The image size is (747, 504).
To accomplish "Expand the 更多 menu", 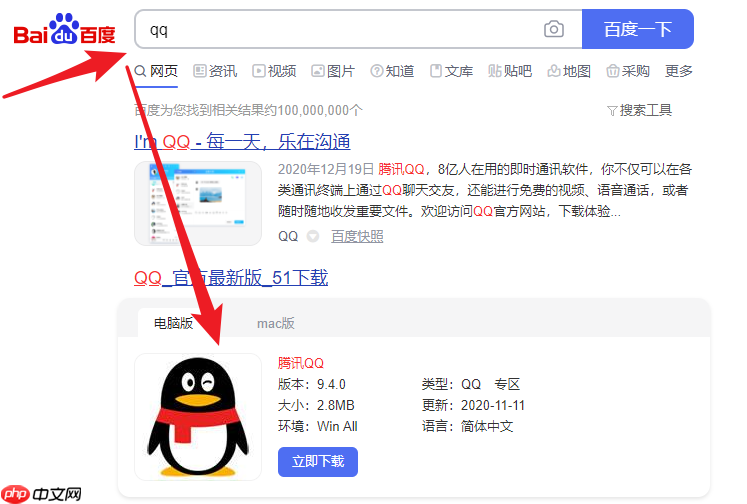I will click(679, 71).
